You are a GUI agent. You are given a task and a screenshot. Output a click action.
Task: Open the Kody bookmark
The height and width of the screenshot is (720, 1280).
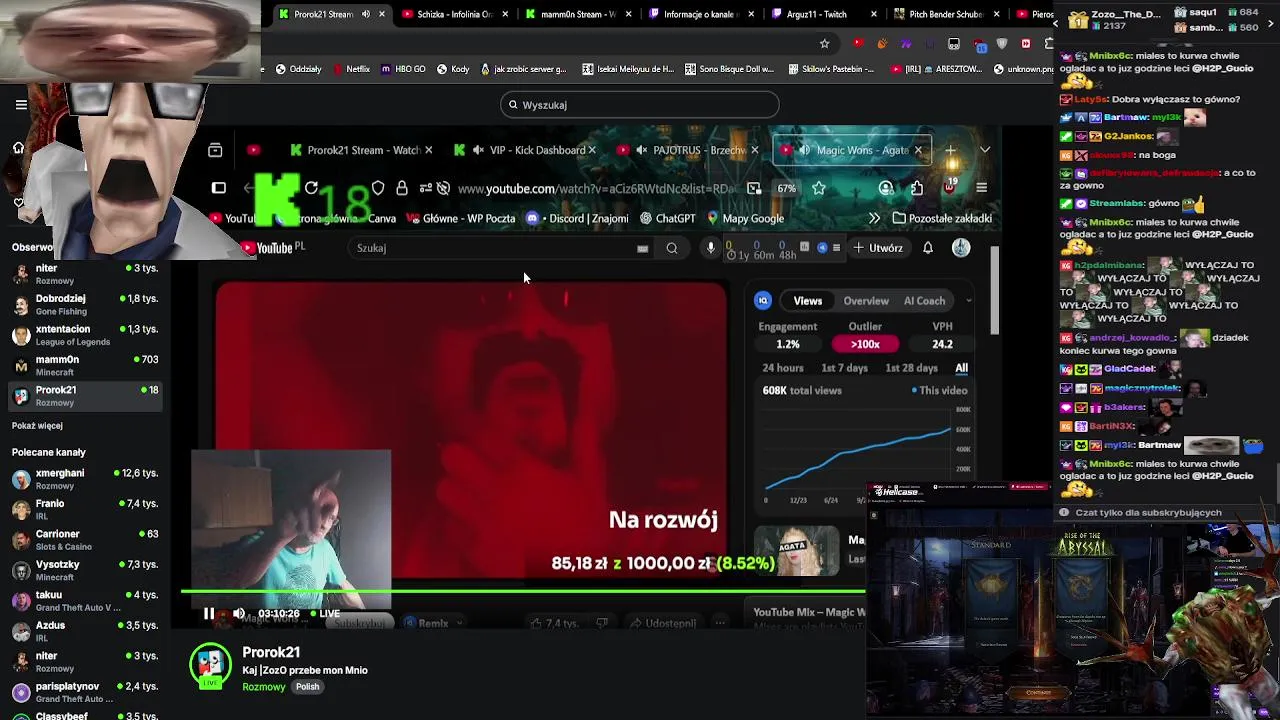point(453,69)
